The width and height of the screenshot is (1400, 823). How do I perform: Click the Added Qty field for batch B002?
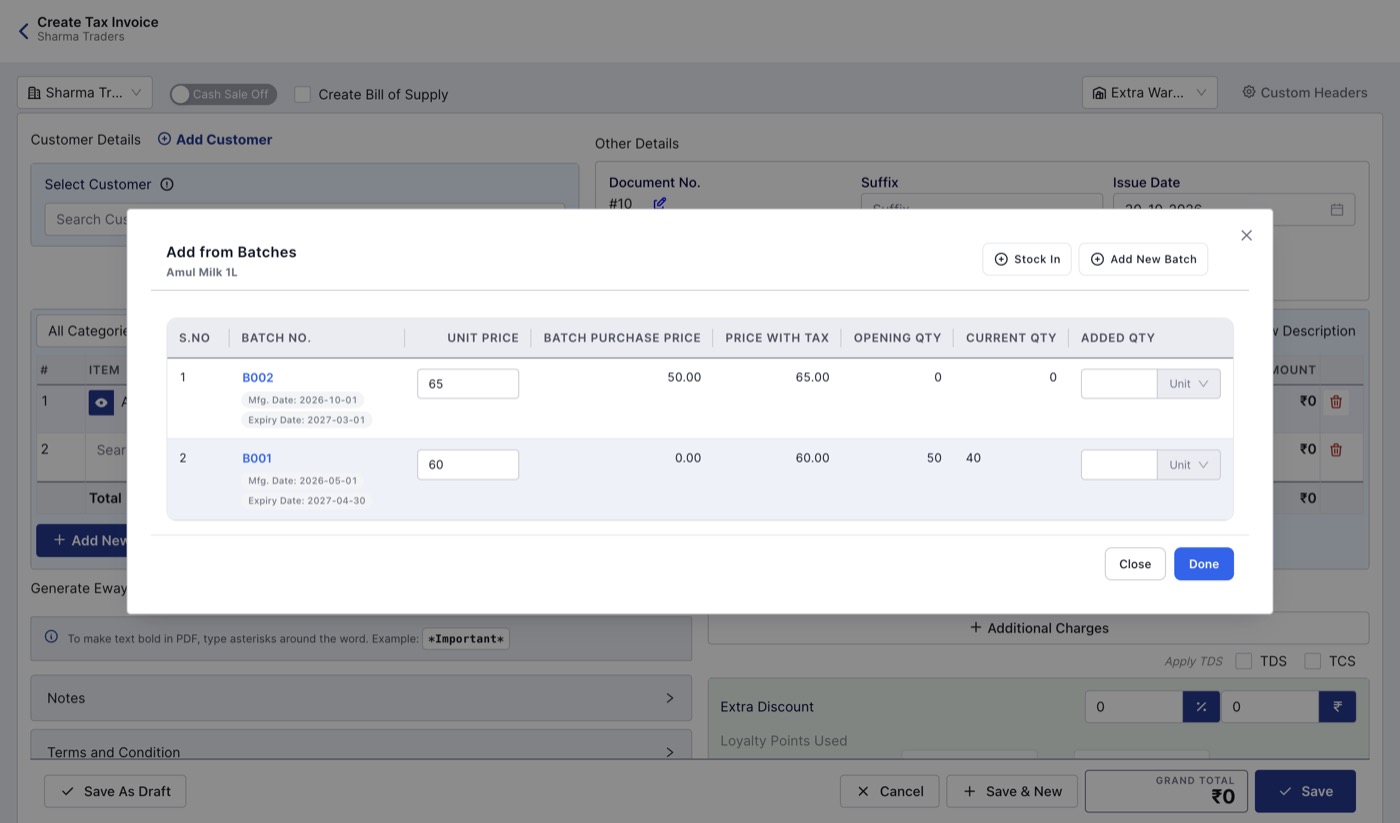tap(1119, 384)
